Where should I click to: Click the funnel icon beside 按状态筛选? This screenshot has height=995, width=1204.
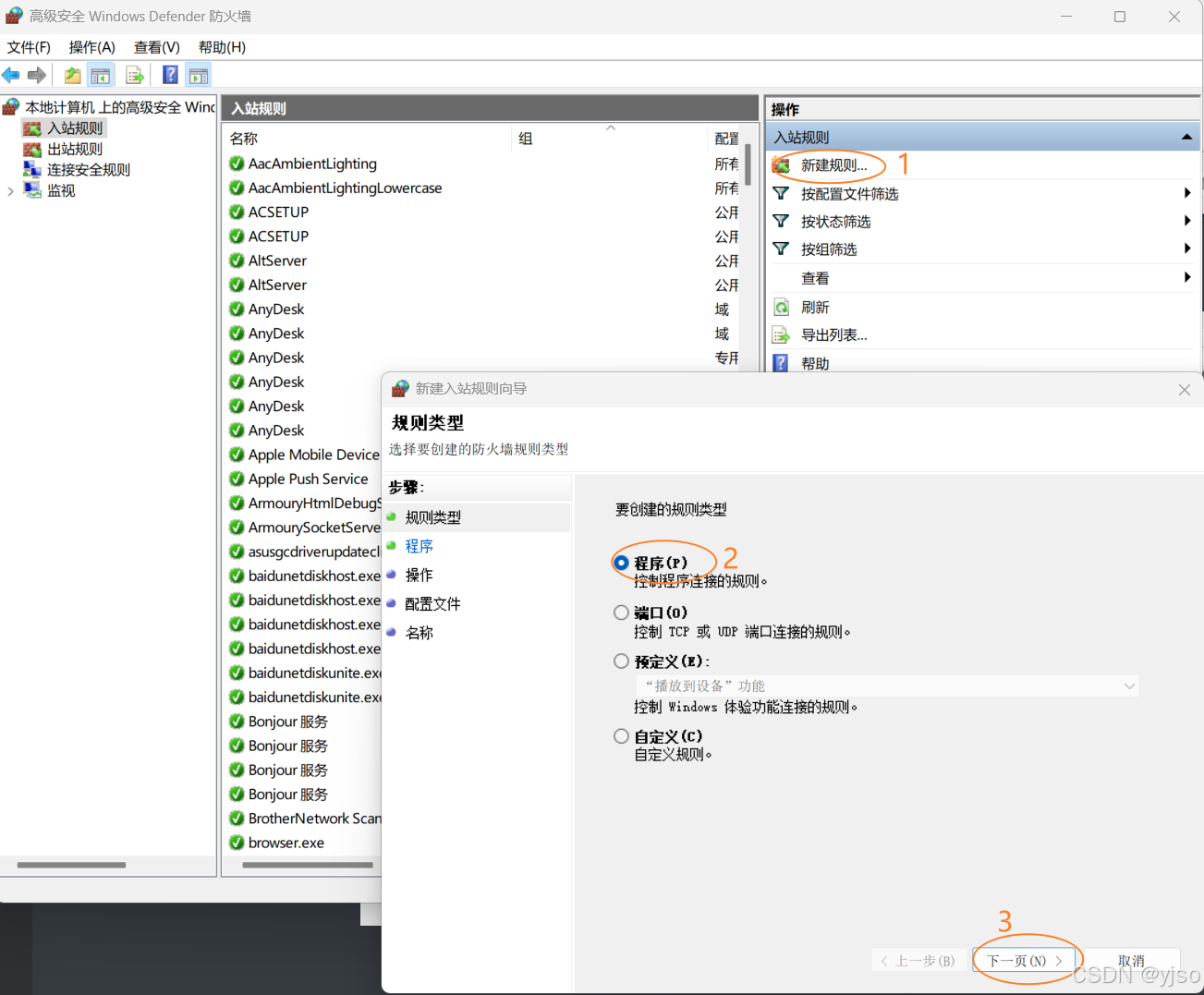coord(781,222)
